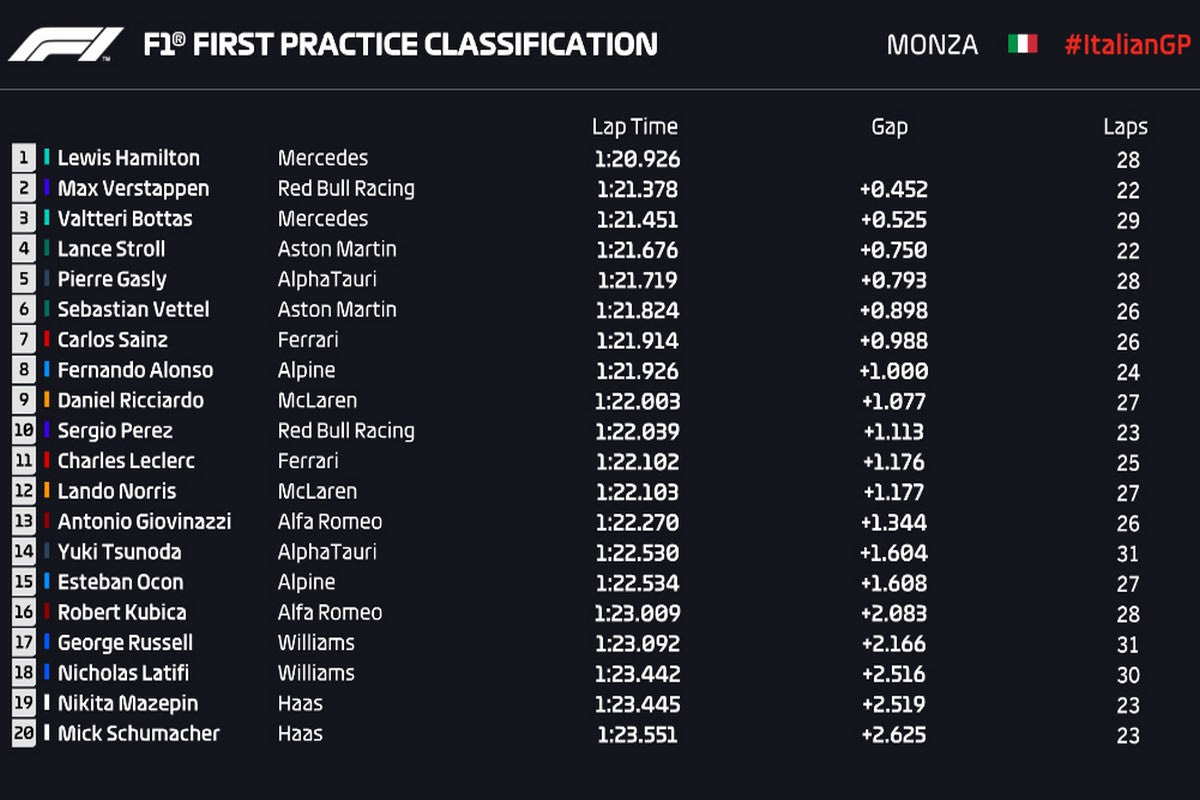Click Yuki Tsunoda's driver name
The image size is (1200, 800).
point(119,552)
